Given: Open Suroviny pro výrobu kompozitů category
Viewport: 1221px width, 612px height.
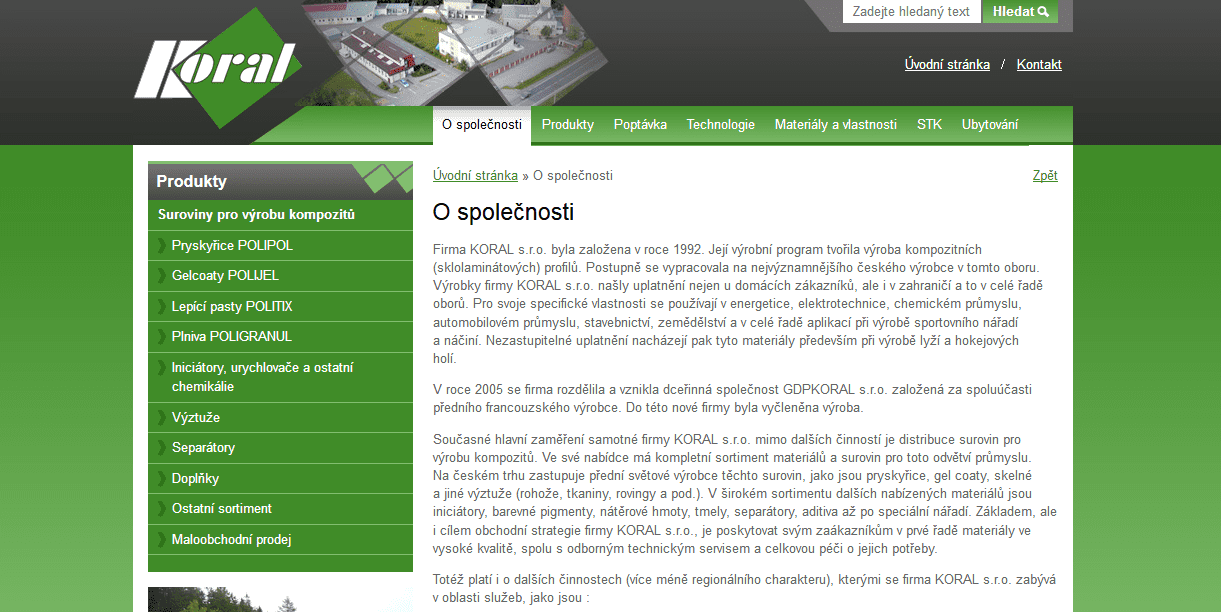Looking at the screenshot, I should click(280, 215).
